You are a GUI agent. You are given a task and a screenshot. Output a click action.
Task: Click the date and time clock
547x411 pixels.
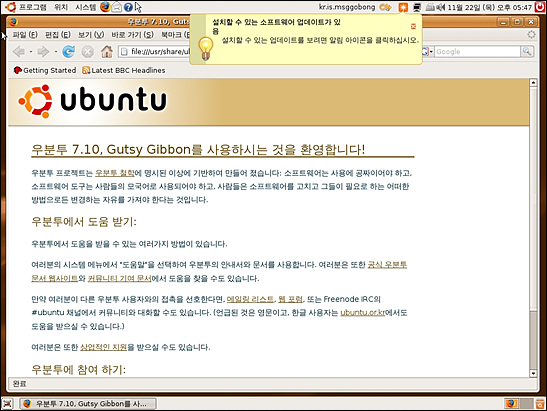490,7
